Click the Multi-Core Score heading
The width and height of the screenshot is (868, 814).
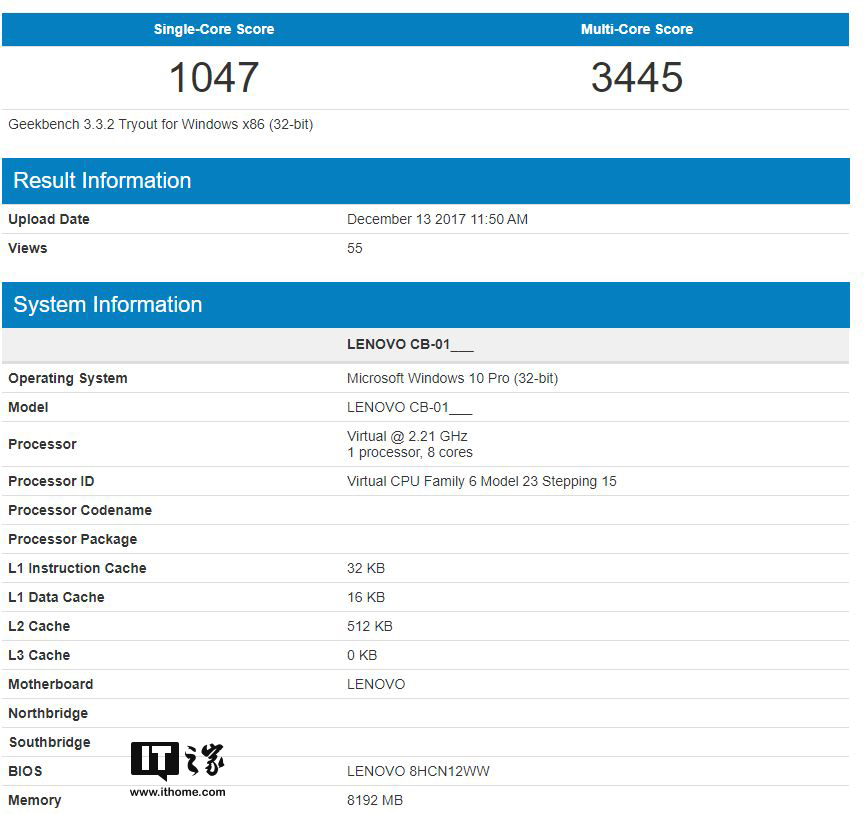click(637, 29)
